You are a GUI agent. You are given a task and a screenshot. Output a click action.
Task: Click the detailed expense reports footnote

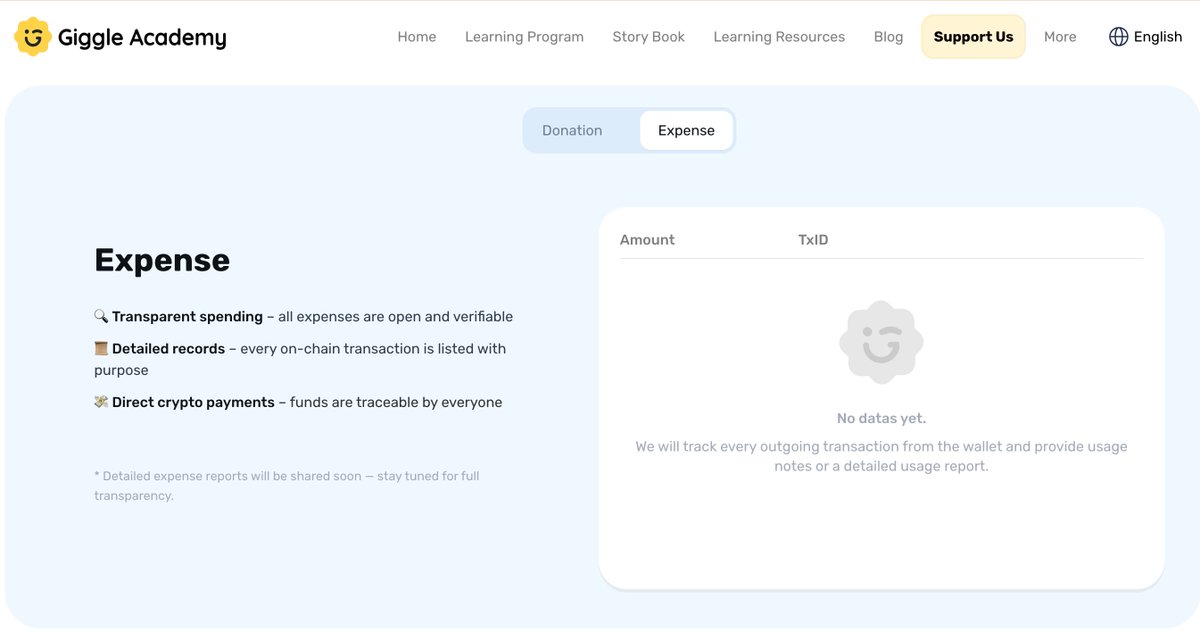tap(287, 486)
